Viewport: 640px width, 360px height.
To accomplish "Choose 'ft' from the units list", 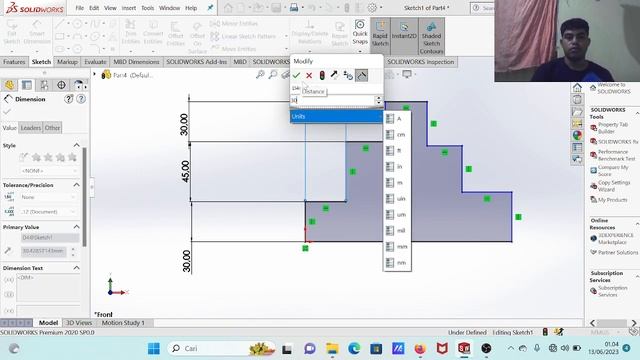I will (397, 151).
